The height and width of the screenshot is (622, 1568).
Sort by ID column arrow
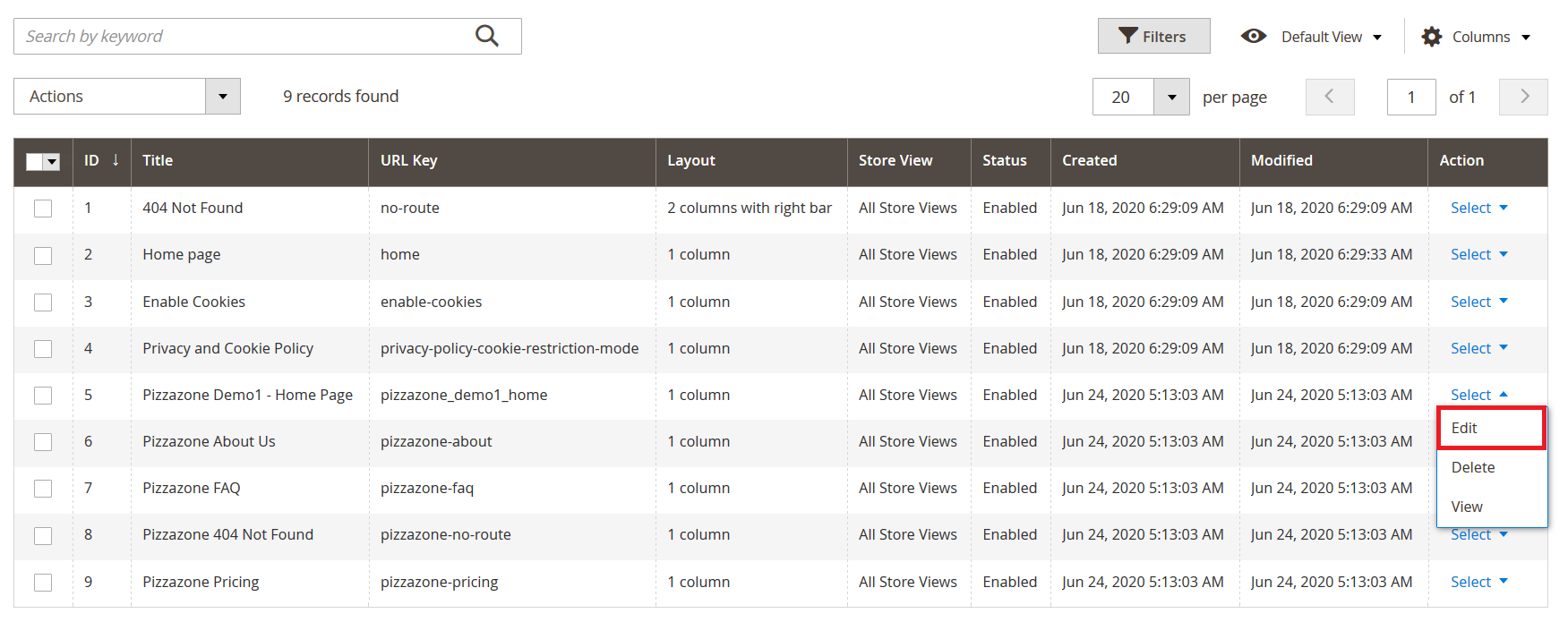pos(116,160)
